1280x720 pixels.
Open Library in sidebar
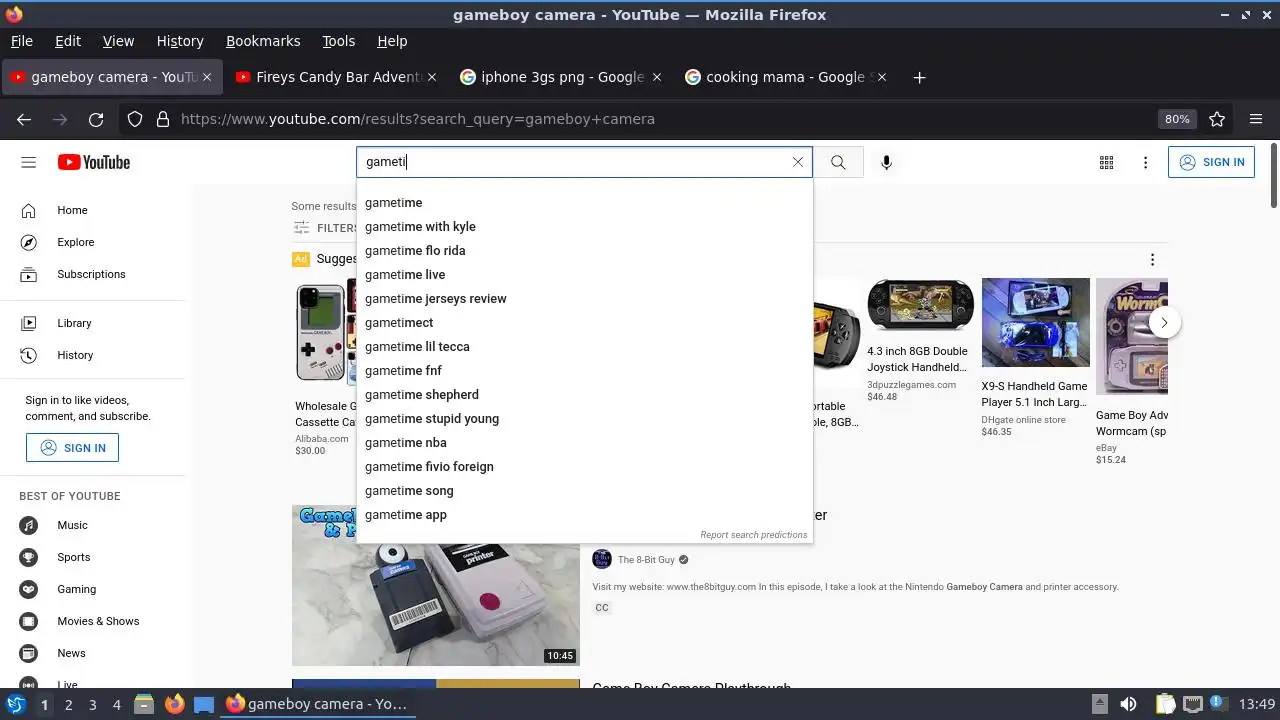[74, 323]
